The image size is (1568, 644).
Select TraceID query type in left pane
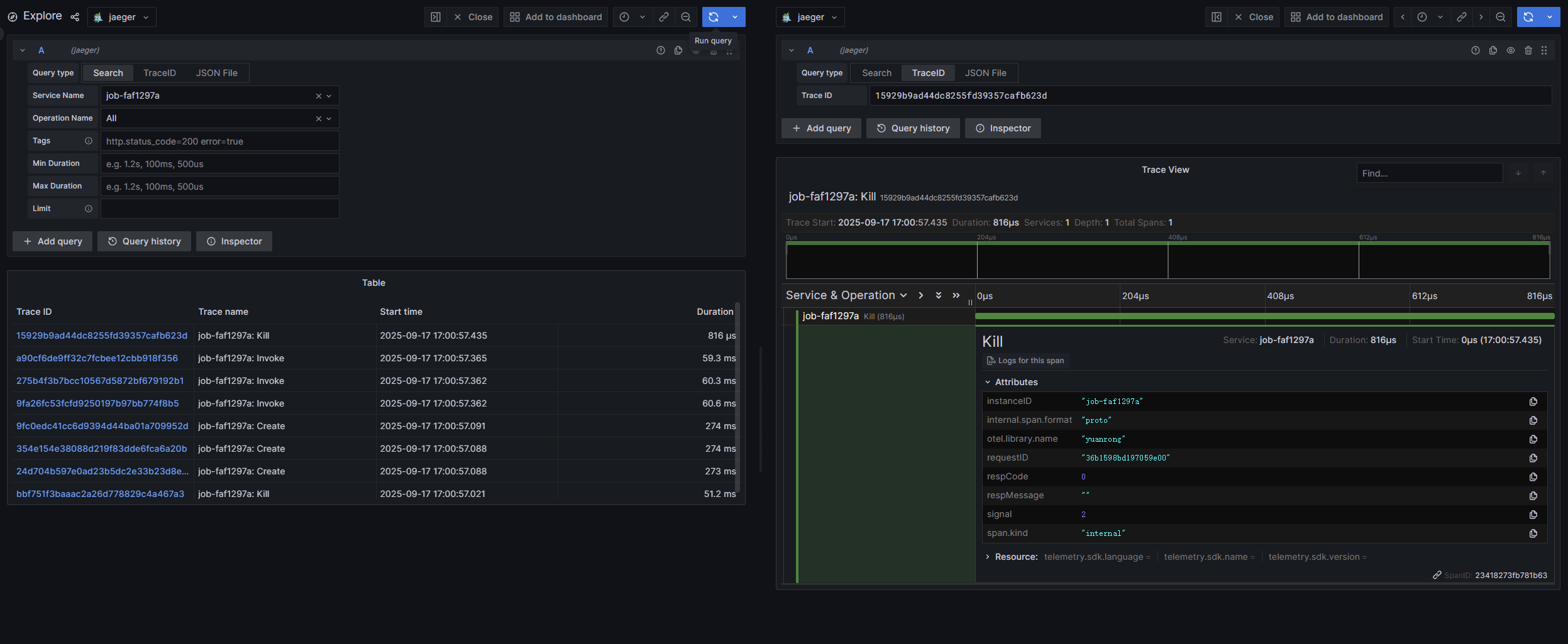tap(159, 73)
